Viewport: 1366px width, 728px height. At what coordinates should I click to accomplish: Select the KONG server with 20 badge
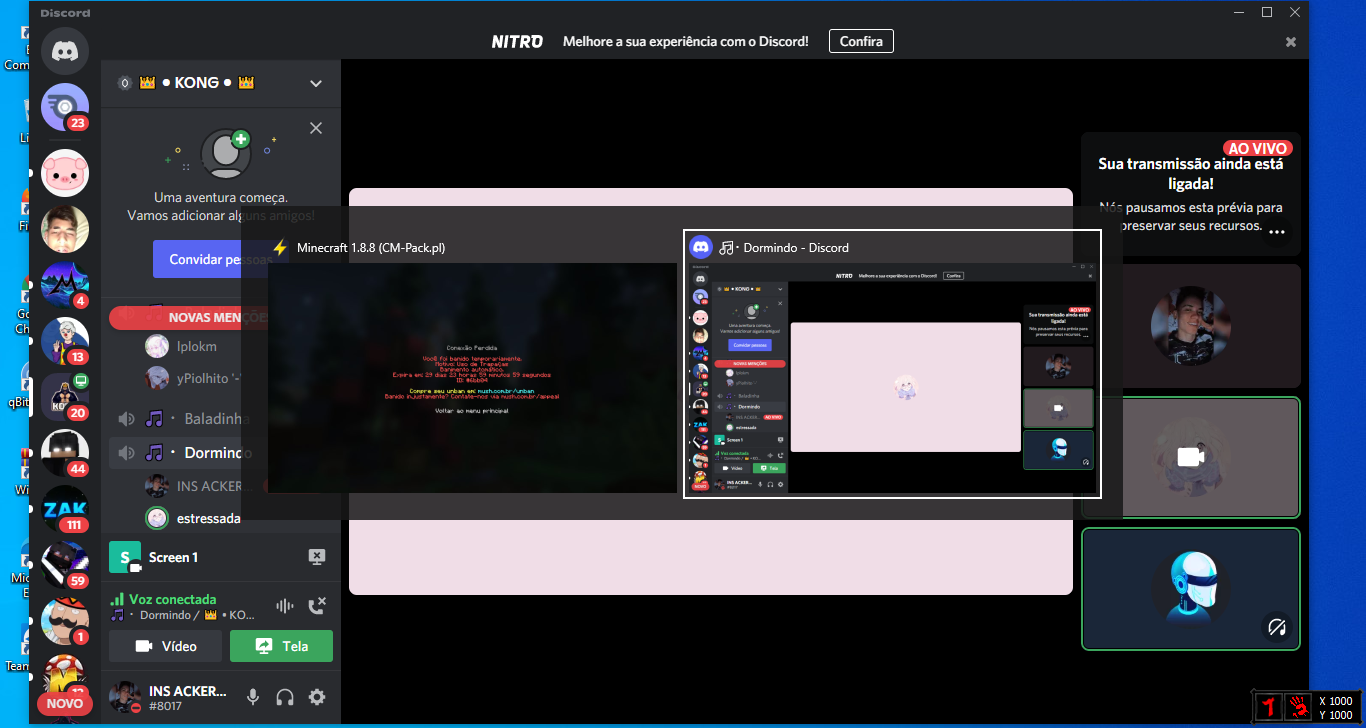pos(65,396)
